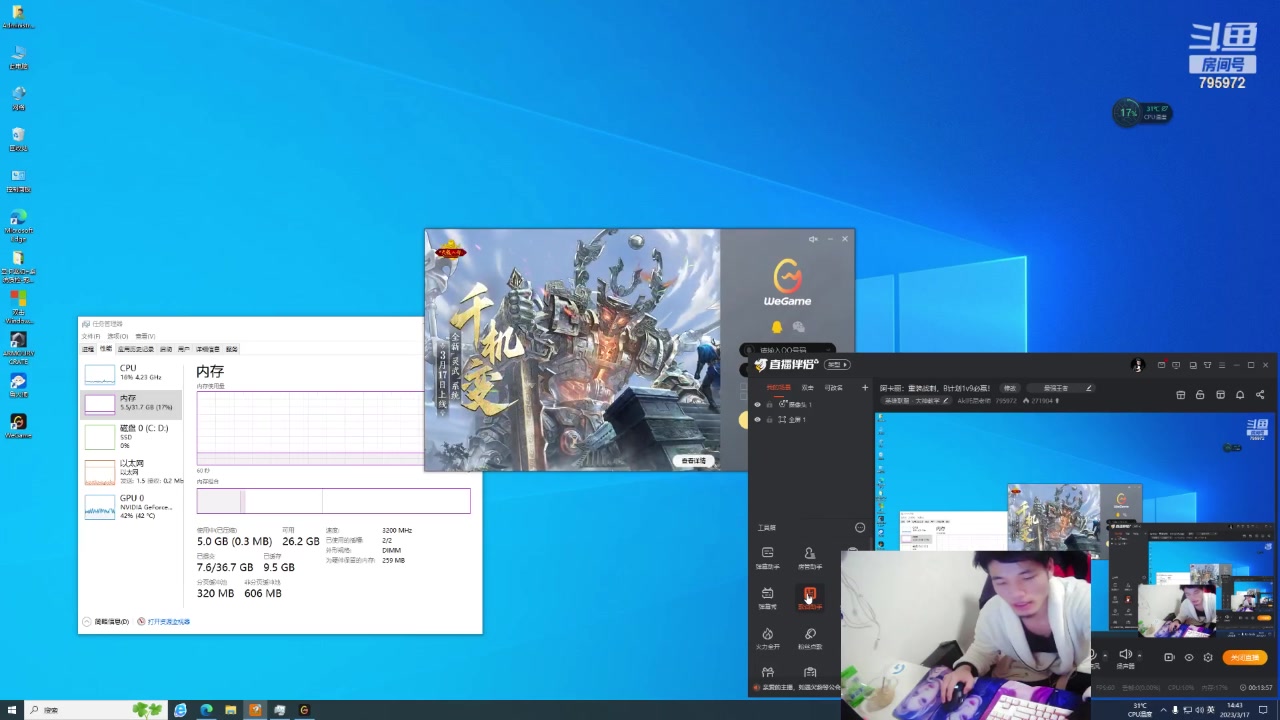Toggle the lock of 全屏 1 source

tap(769, 420)
